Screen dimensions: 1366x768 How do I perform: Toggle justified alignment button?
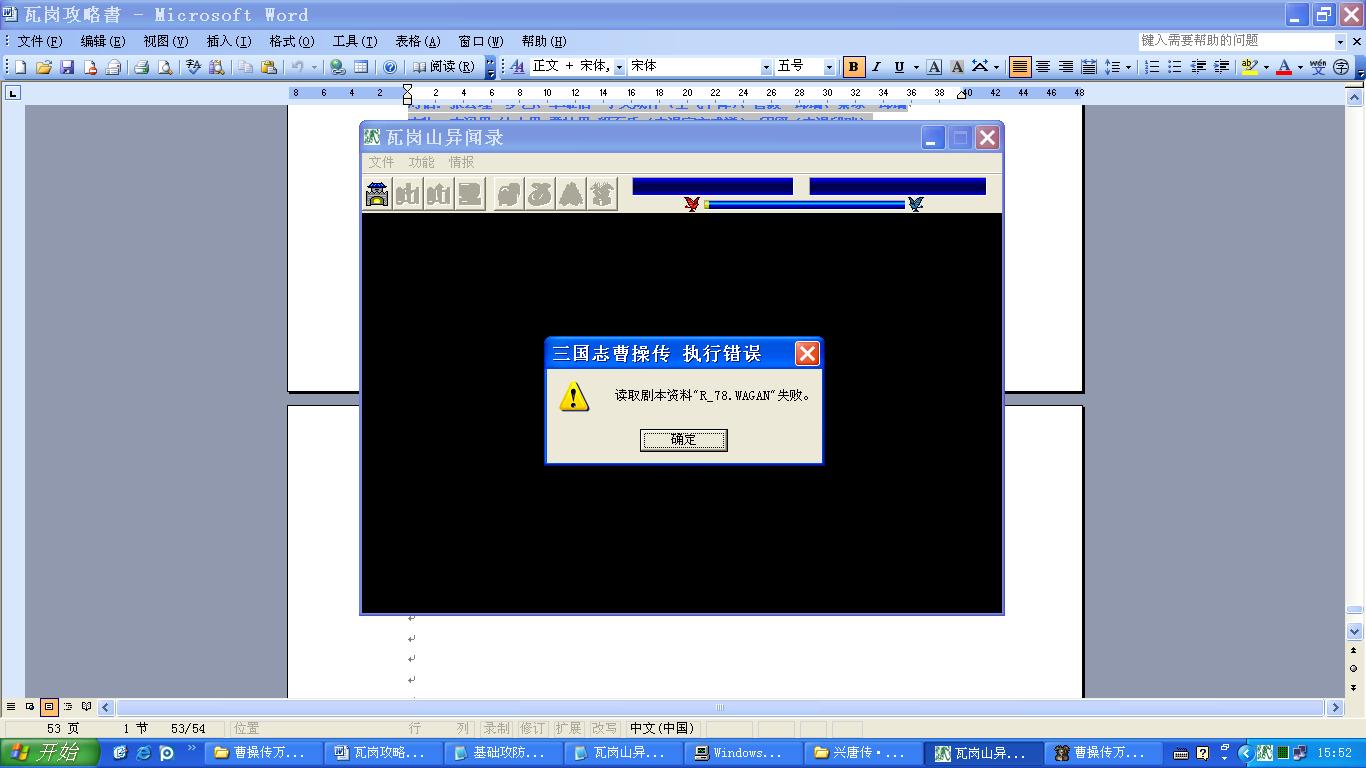pos(1020,67)
